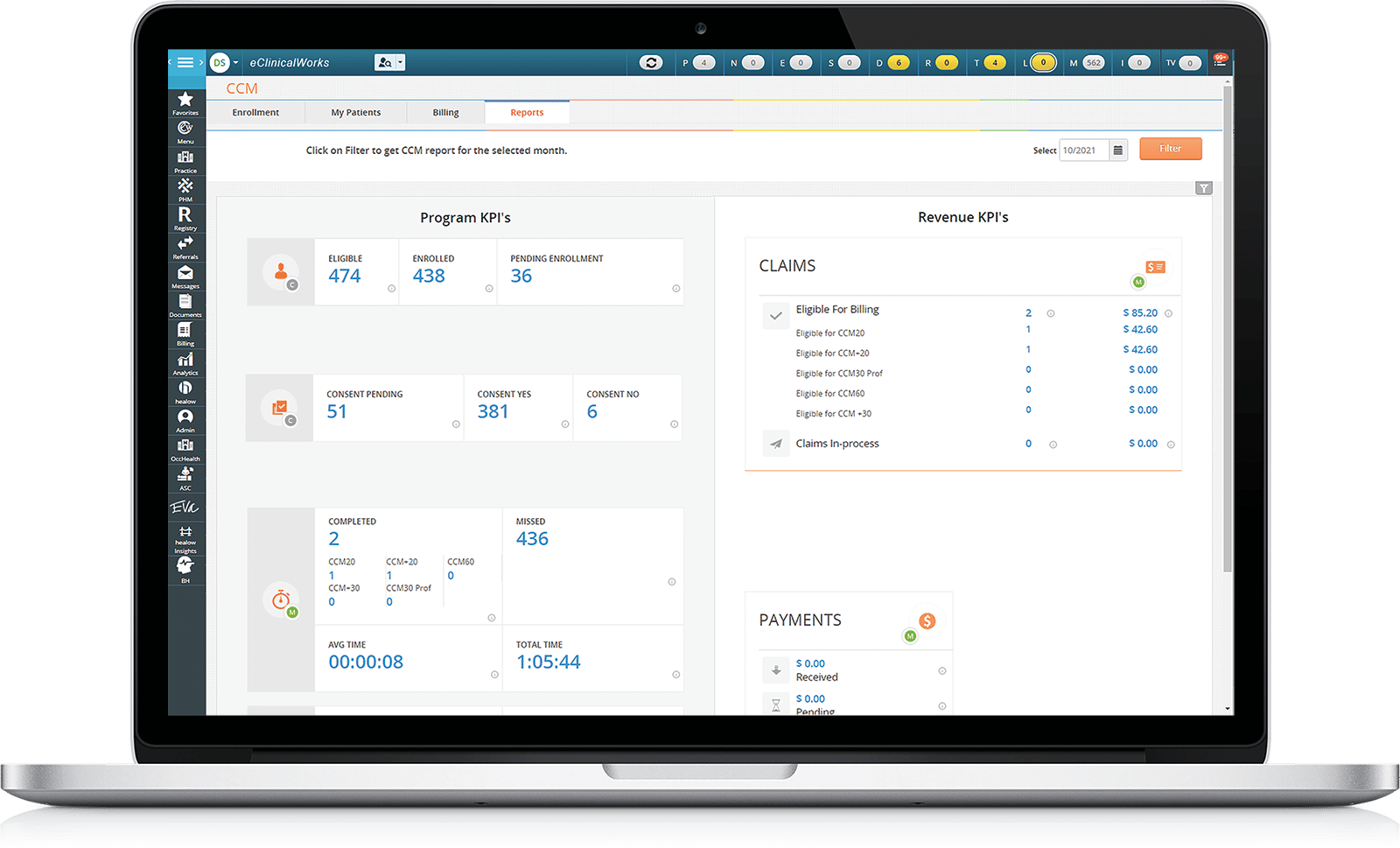This screenshot has height=848, width=1400.
Task: Select the Reports tab
Action: tap(527, 113)
